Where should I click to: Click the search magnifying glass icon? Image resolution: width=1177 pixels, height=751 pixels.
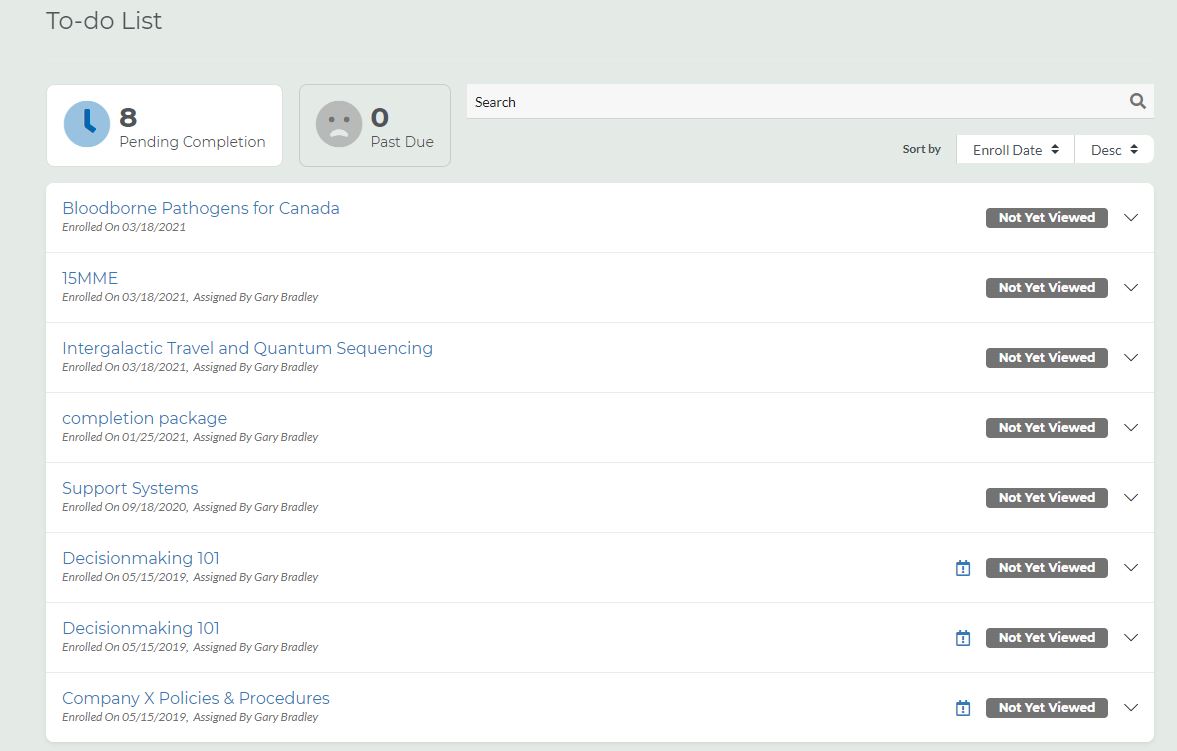(x=1137, y=101)
